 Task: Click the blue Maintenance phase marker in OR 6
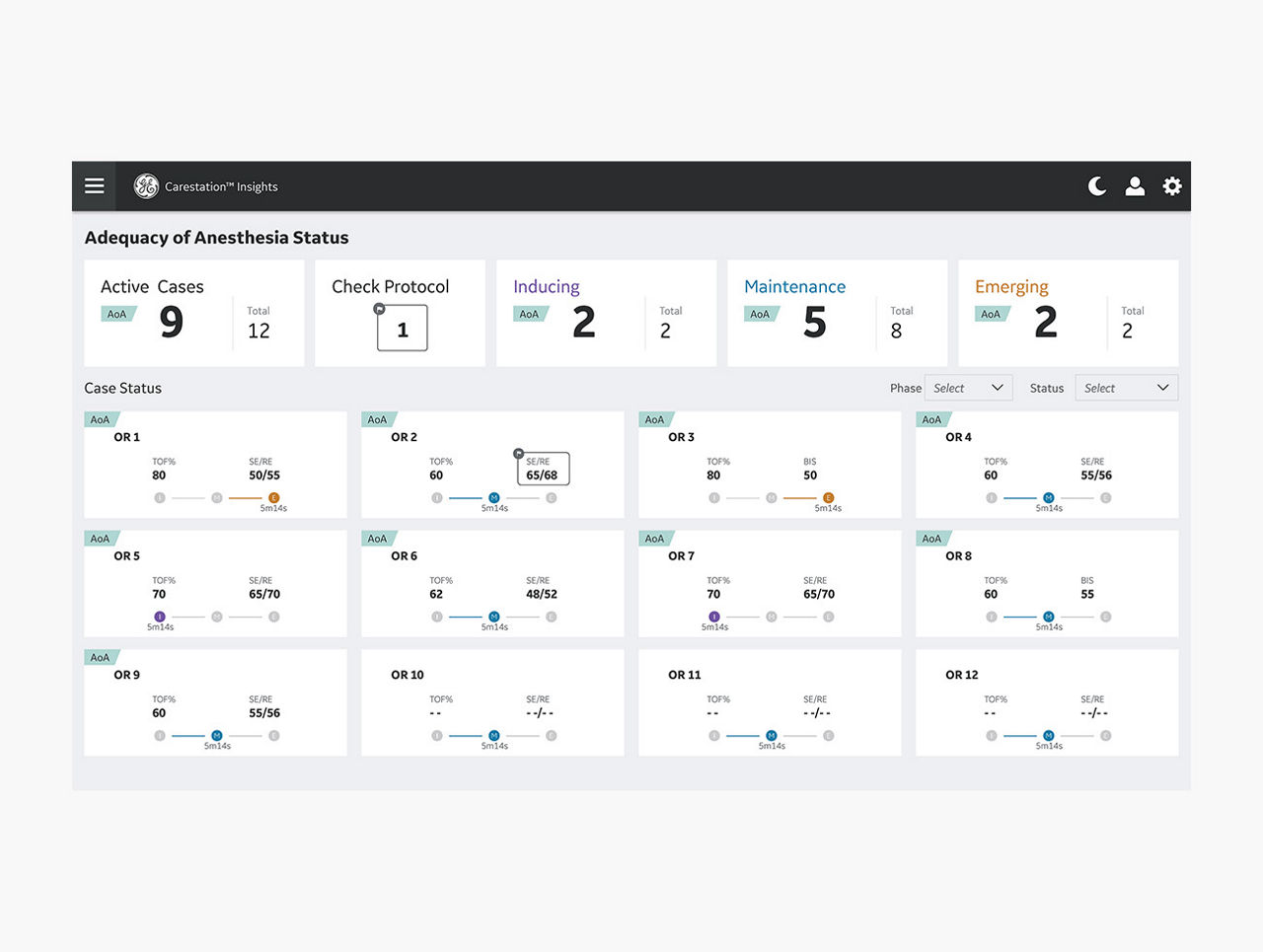(x=494, y=617)
